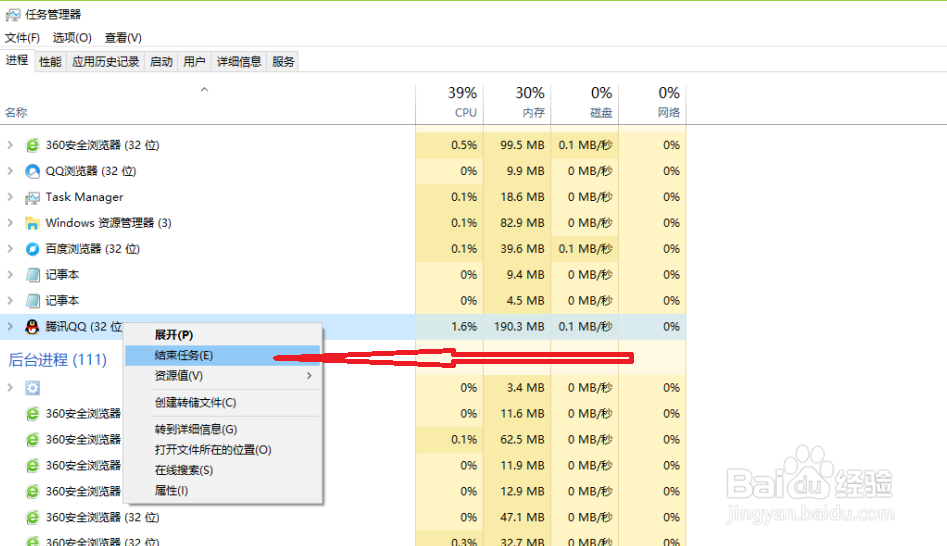The width and height of the screenshot is (947, 546).
Task: Expand the Task Manager process row
Action: click(x=10, y=197)
